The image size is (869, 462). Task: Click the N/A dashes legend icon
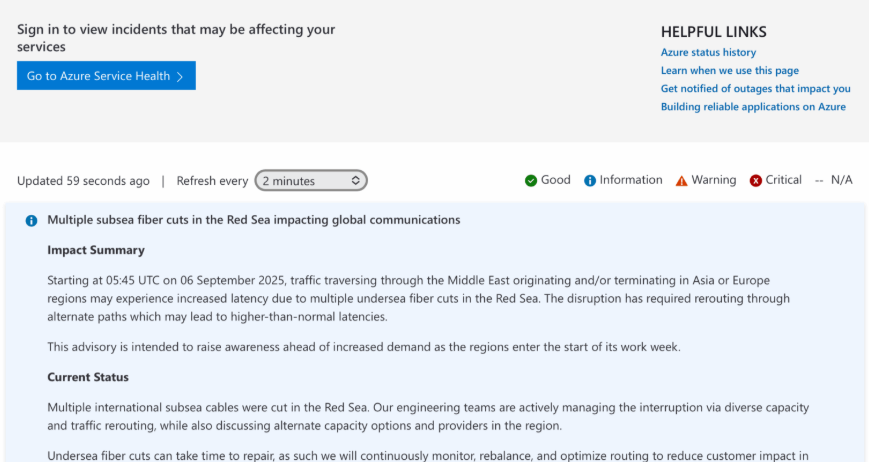[x=819, y=181]
